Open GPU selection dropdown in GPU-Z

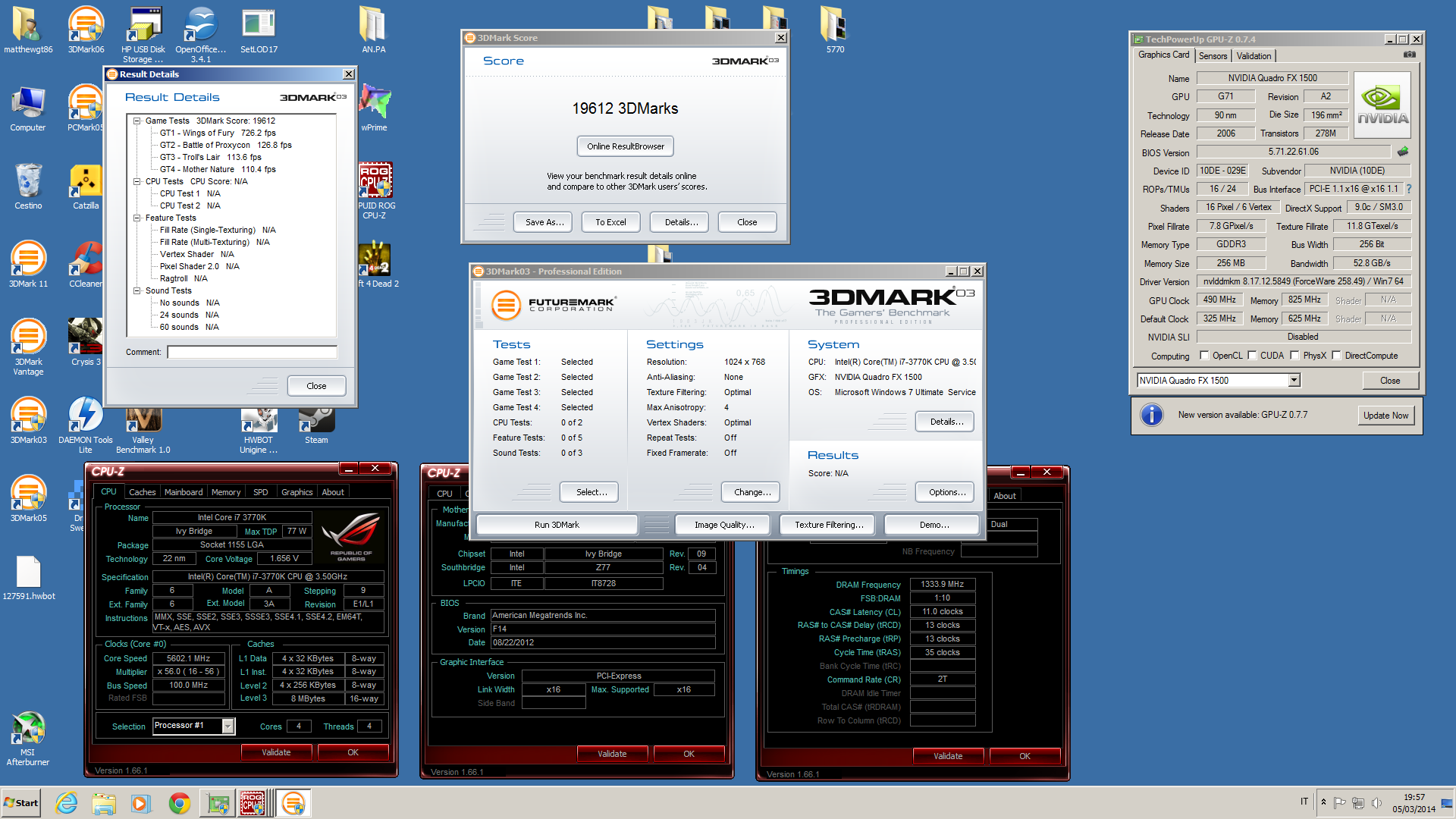[x=1294, y=381]
